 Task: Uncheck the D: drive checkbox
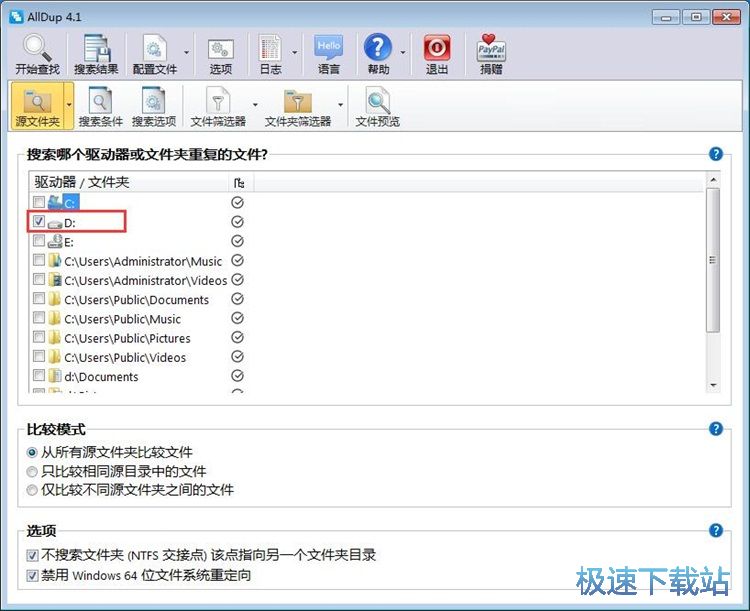click(x=39, y=221)
